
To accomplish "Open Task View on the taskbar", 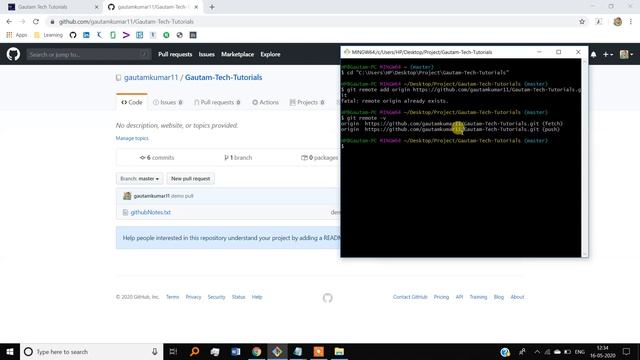I will click(x=173, y=351).
